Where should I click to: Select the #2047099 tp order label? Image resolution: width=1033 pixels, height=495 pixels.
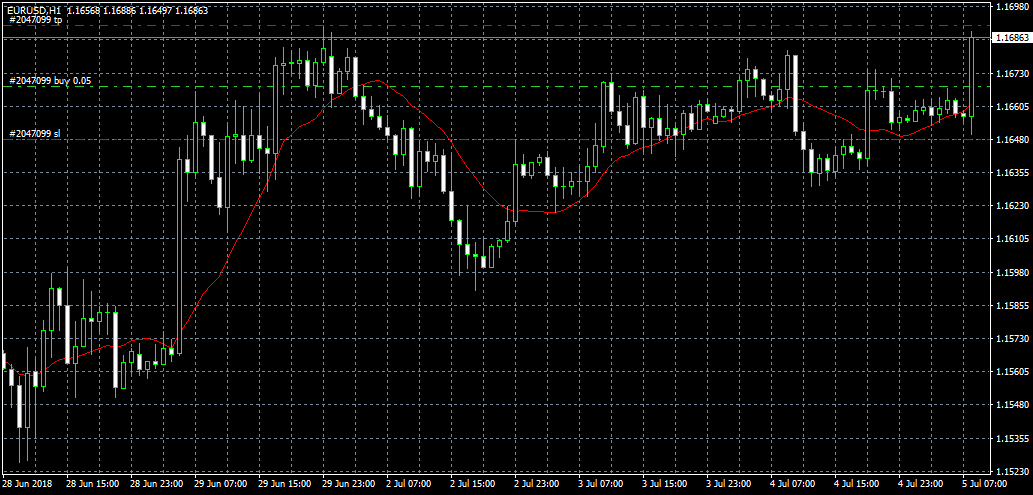[x=35, y=19]
